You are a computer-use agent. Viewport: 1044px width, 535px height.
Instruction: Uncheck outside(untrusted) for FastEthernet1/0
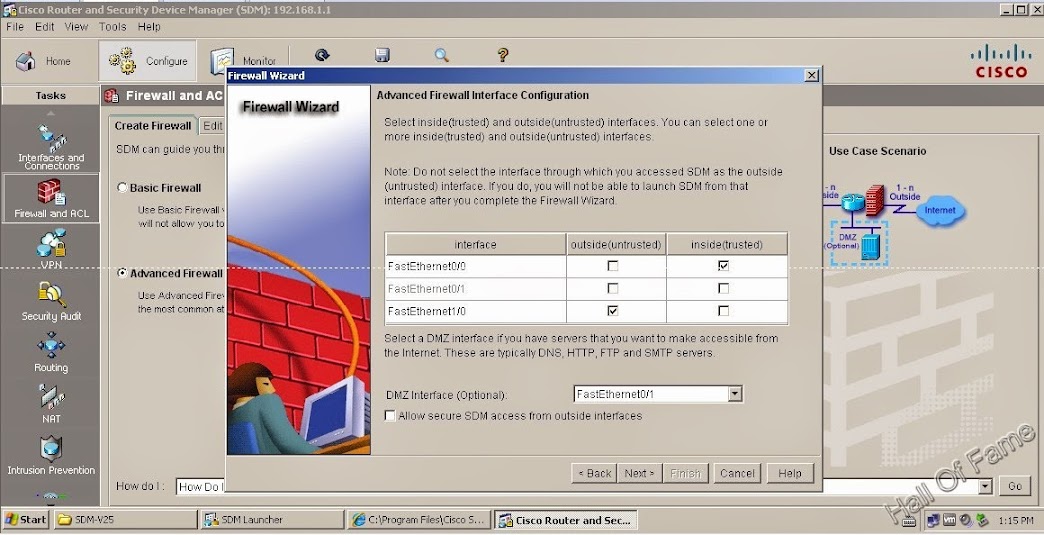pyautogui.click(x=613, y=311)
